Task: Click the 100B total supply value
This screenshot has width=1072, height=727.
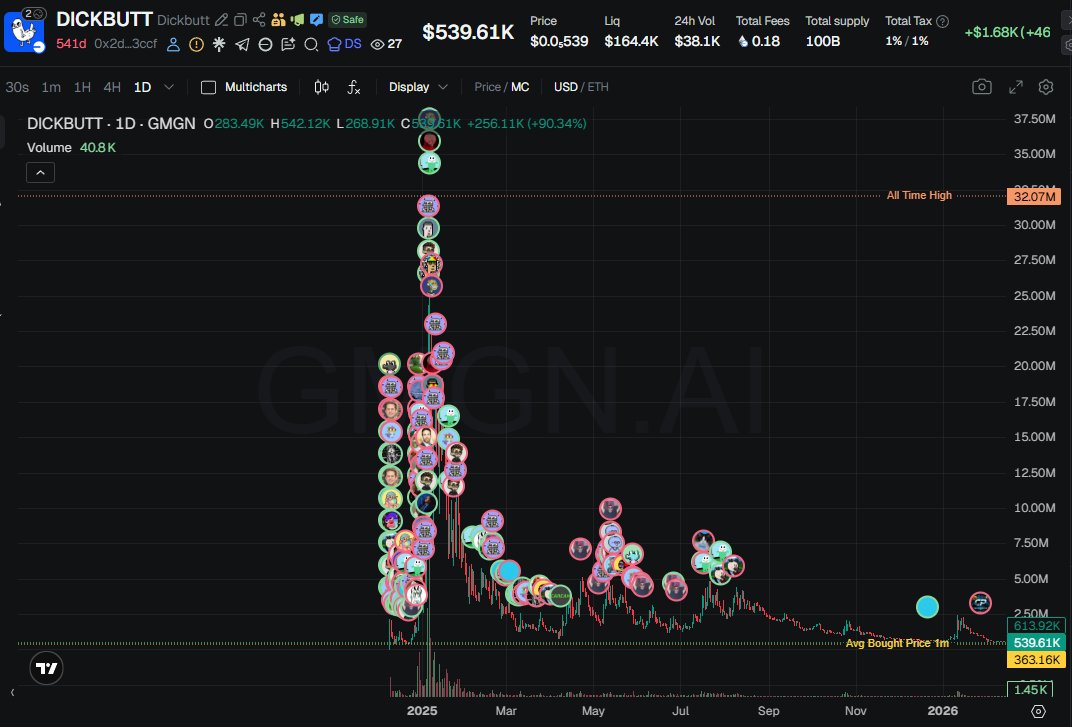Action: coord(822,41)
